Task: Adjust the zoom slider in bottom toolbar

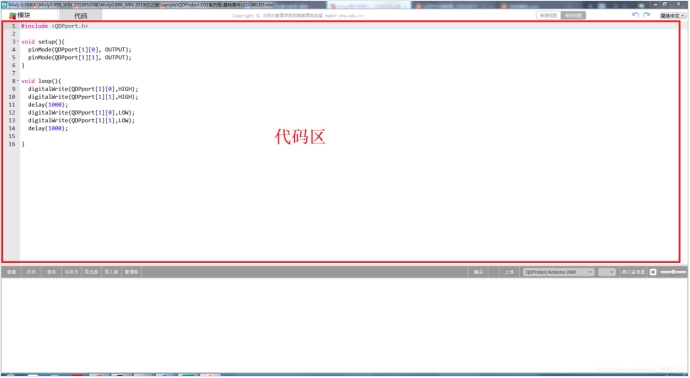Action: (673, 272)
